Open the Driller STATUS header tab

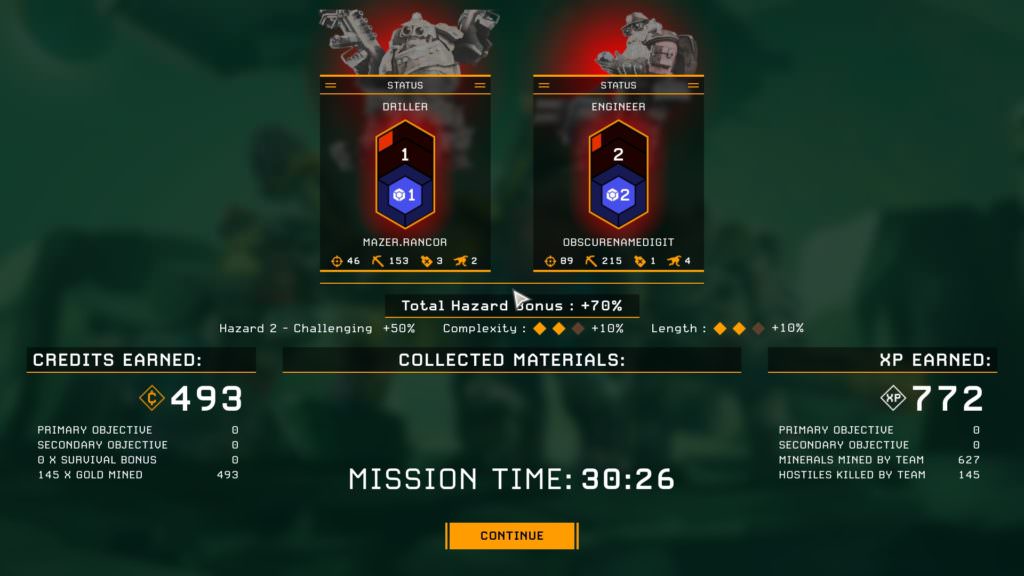tap(405, 85)
